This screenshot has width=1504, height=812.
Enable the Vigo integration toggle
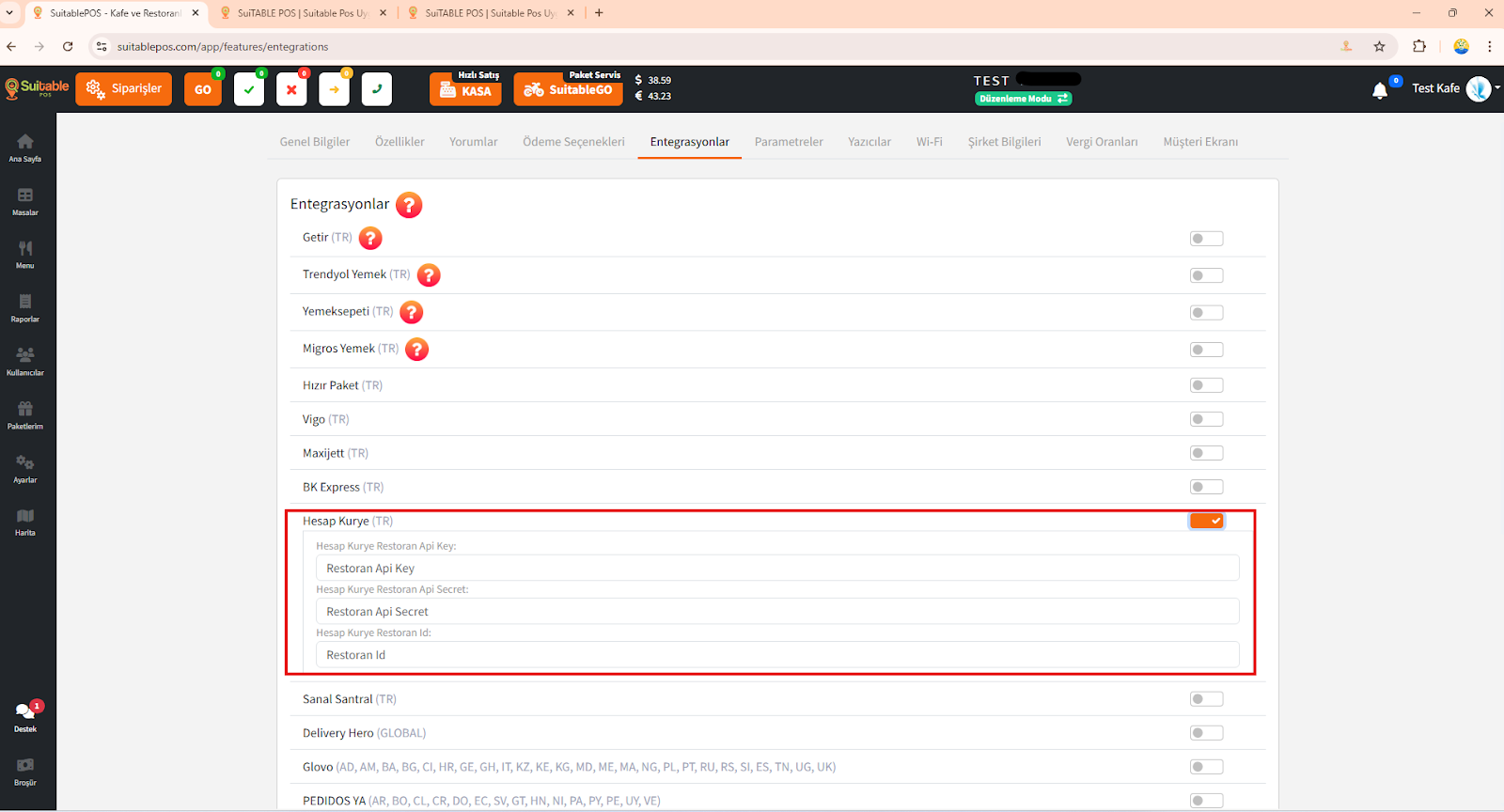coord(1206,419)
